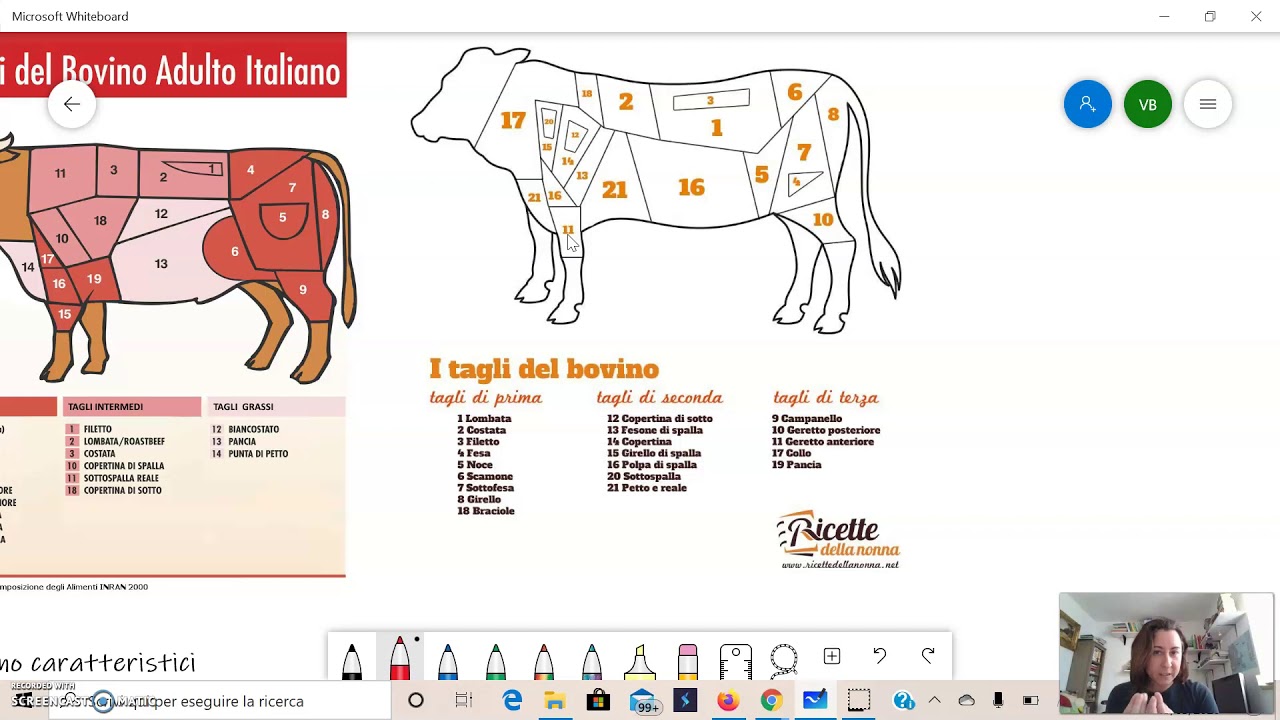Click the '21 Petto e reale' entry

pyautogui.click(x=647, y=488)
